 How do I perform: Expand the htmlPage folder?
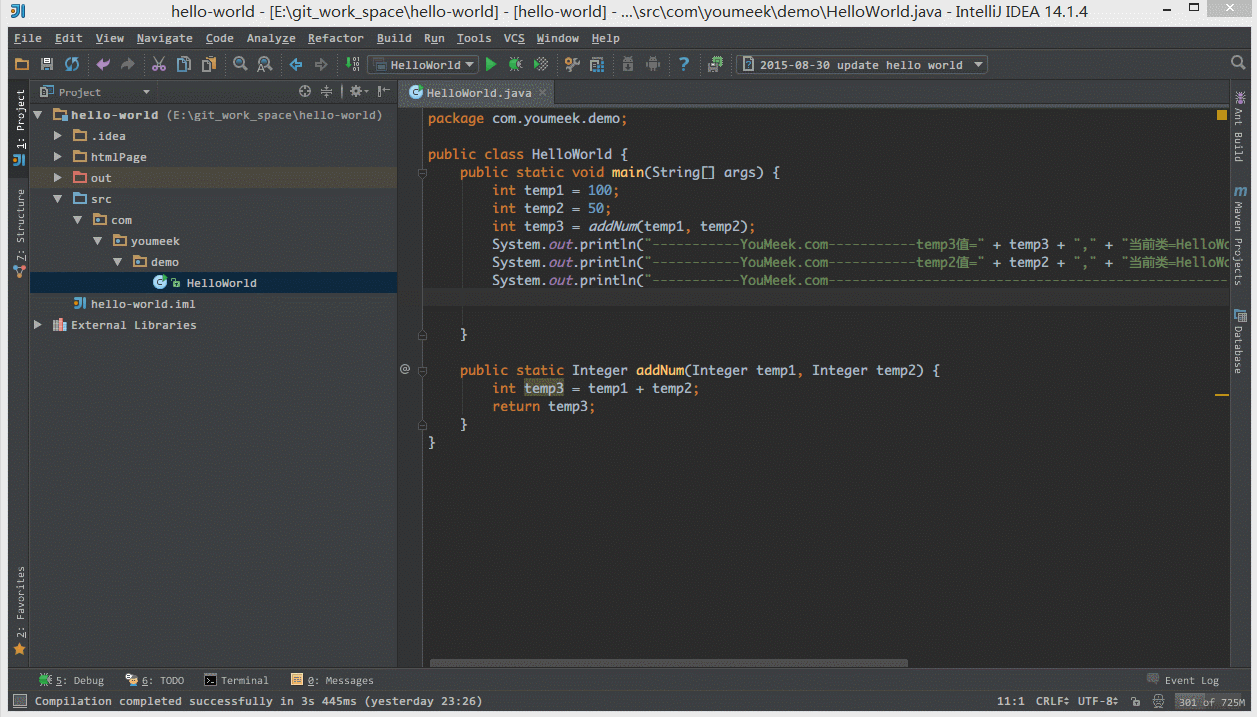pyautogui.click(x=57, y=156)
